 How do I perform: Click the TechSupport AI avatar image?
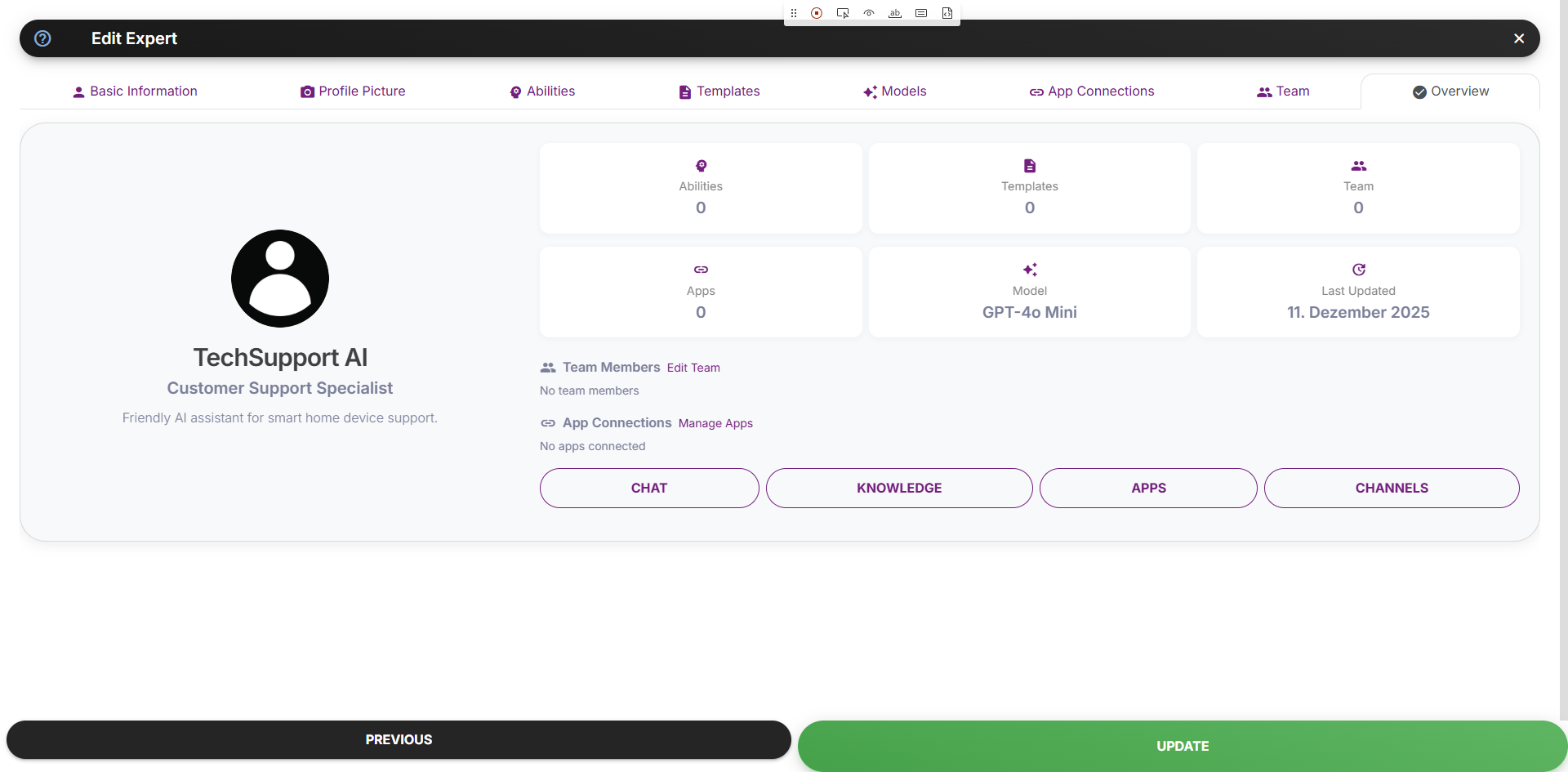pyautogui.click(x=279, y=278)
